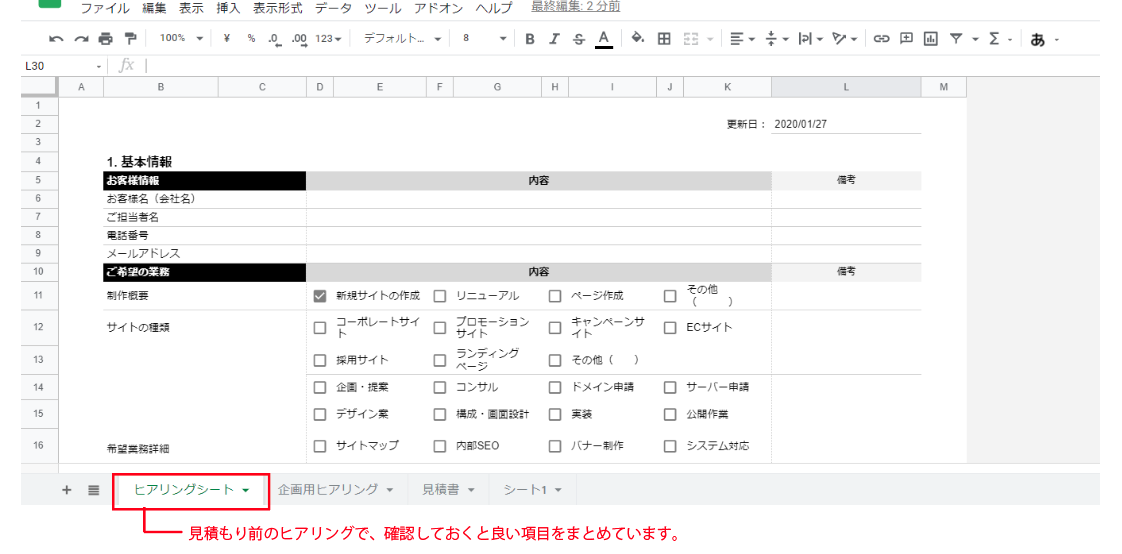Tick the ECサイト checkbox
Viewport: 1122px width, 554px height.
click(x=670, y=328)
